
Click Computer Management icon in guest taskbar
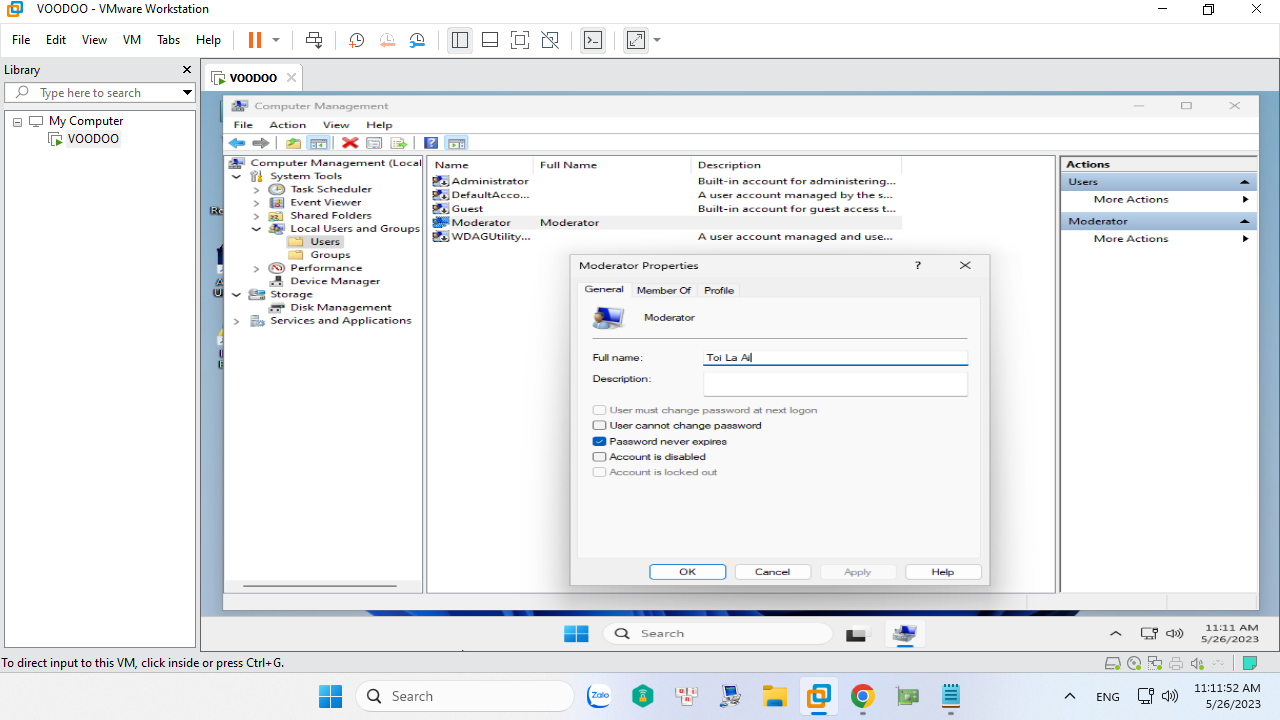coord(905,633)
